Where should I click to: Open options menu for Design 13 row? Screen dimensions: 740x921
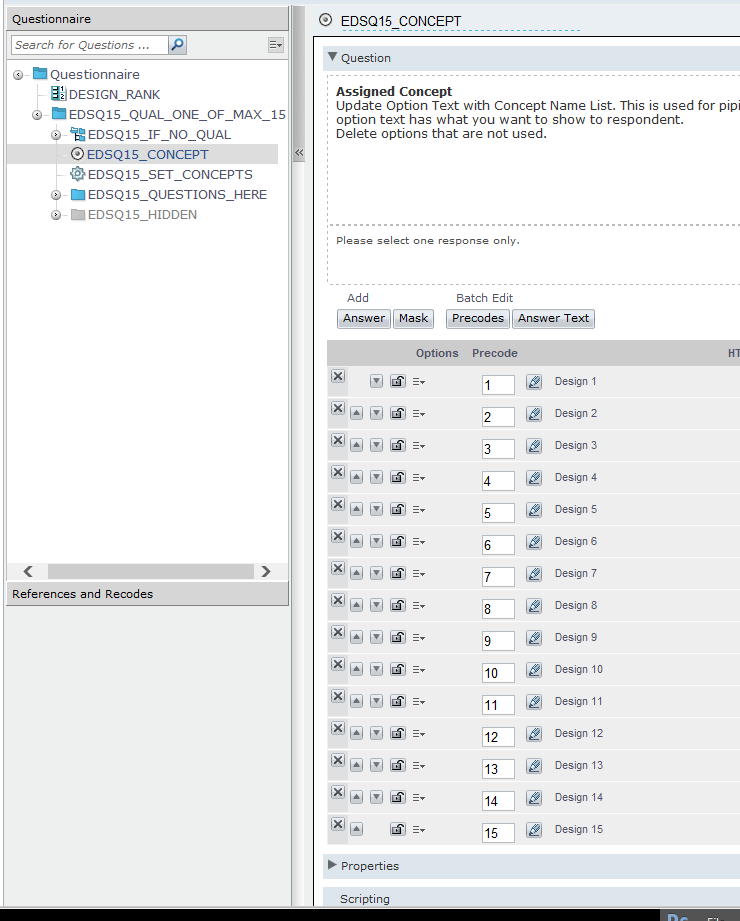(419, 766)
